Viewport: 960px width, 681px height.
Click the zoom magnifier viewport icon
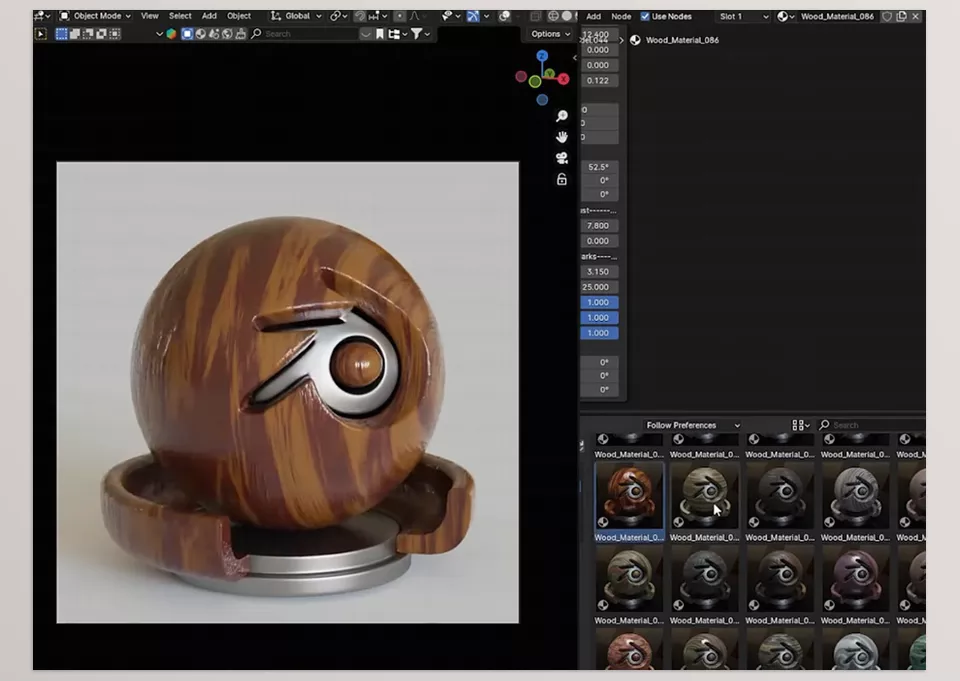[561, 116]
